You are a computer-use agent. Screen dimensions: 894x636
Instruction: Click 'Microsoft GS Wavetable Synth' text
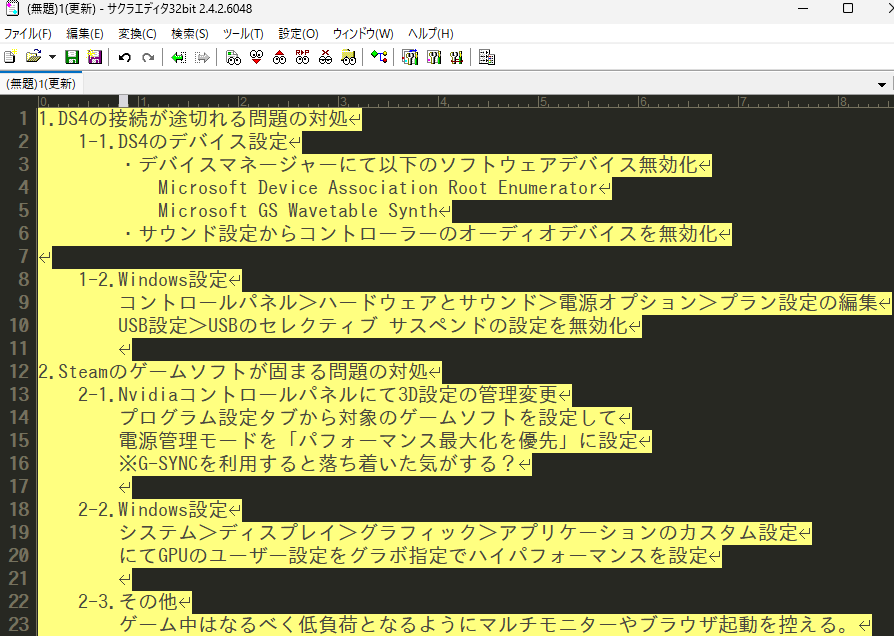pos(298,210)
